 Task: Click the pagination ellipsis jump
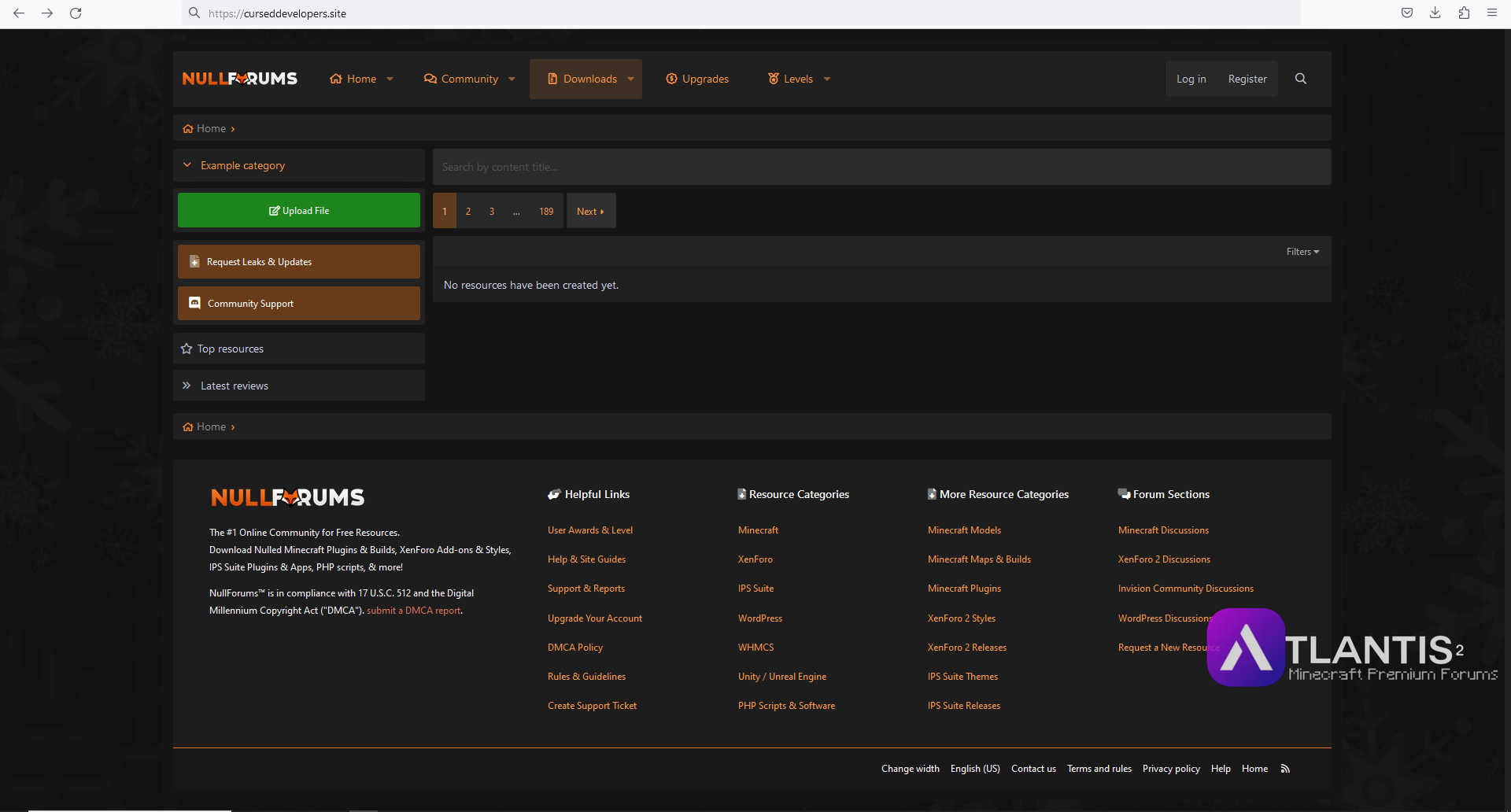[x=516, y=211]
